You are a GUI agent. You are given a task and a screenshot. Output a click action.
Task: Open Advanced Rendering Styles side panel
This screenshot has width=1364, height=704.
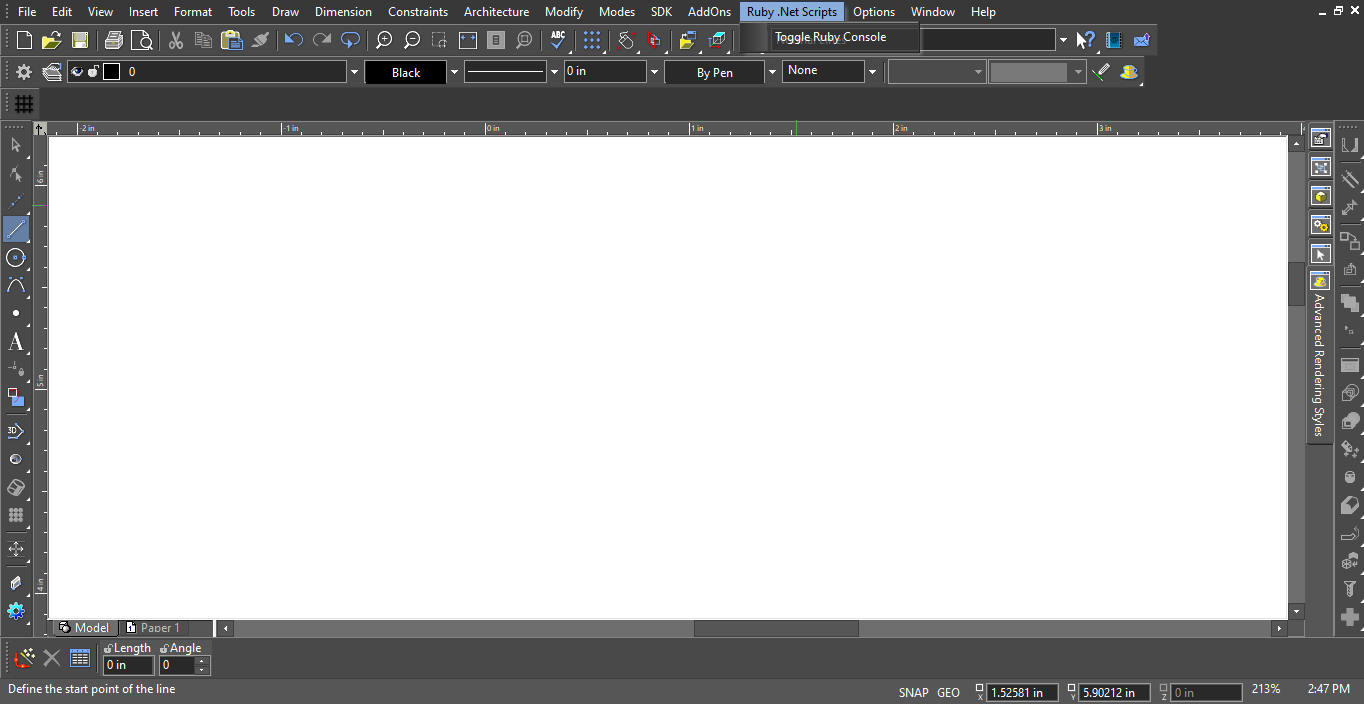[x=1319, y=365]
